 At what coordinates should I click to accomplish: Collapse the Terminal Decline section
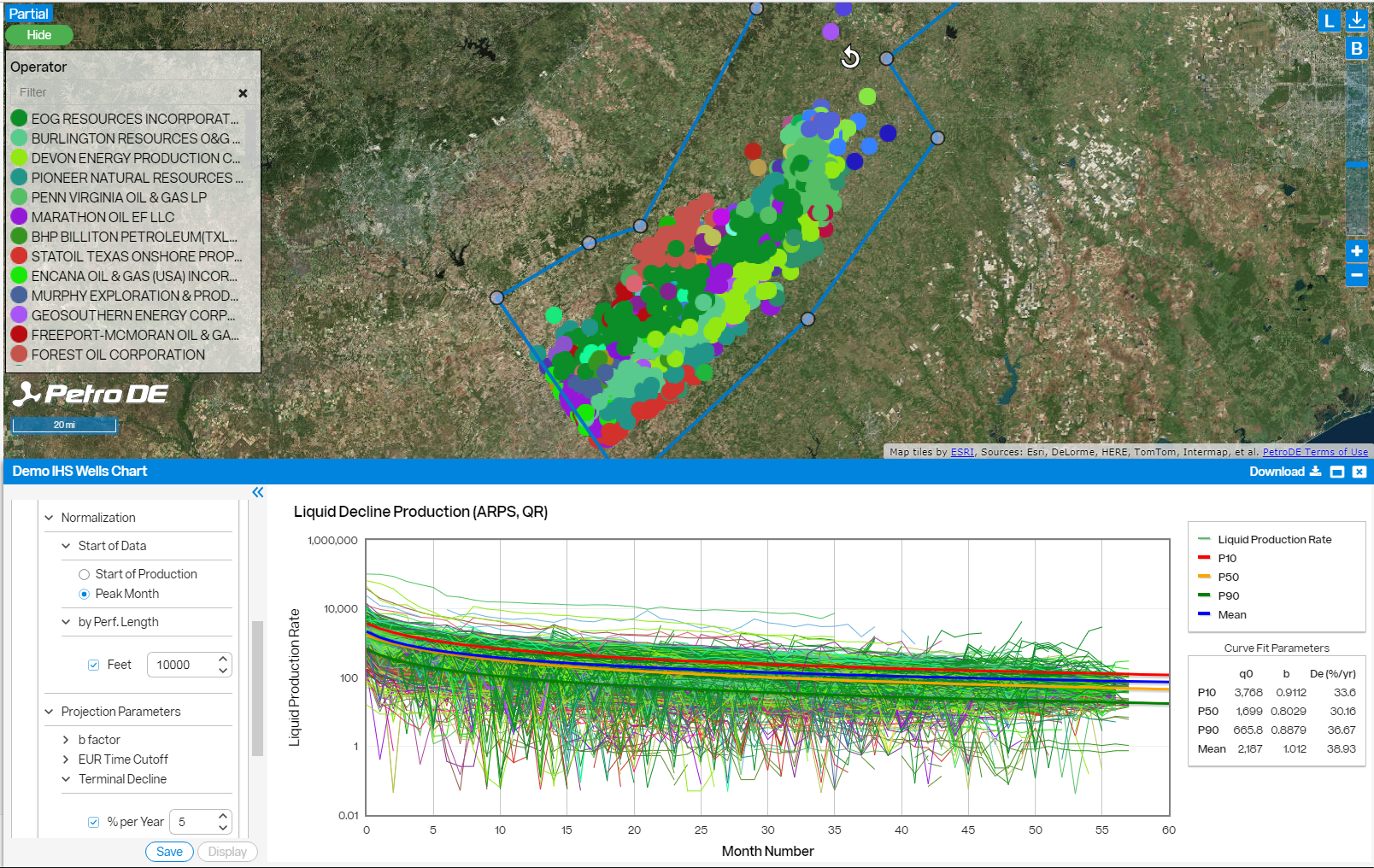click(66, 779)
